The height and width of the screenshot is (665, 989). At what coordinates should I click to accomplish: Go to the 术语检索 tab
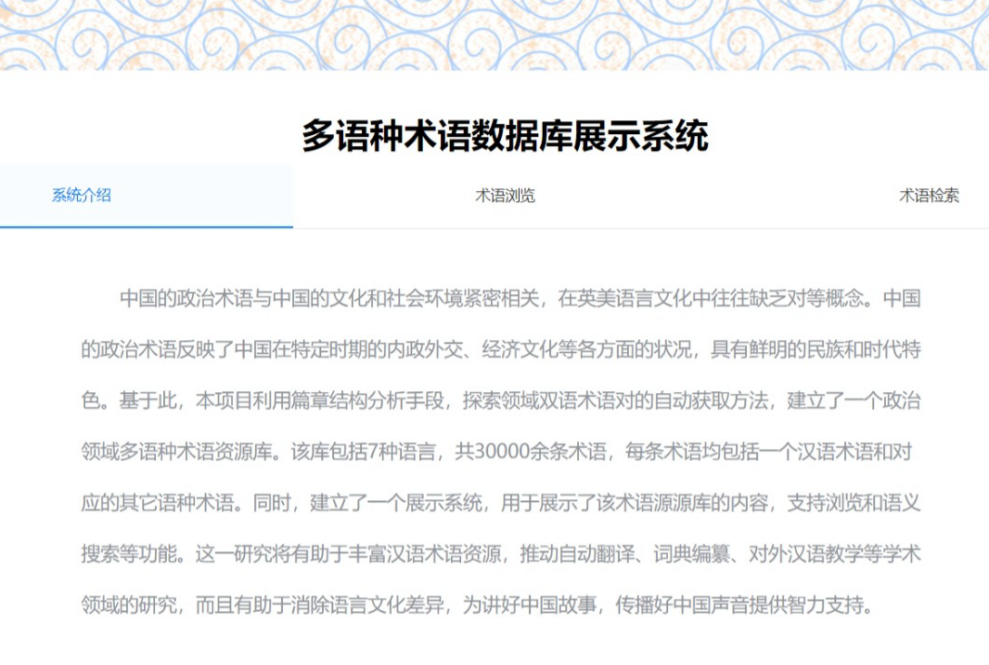click(x=928, y=195)
